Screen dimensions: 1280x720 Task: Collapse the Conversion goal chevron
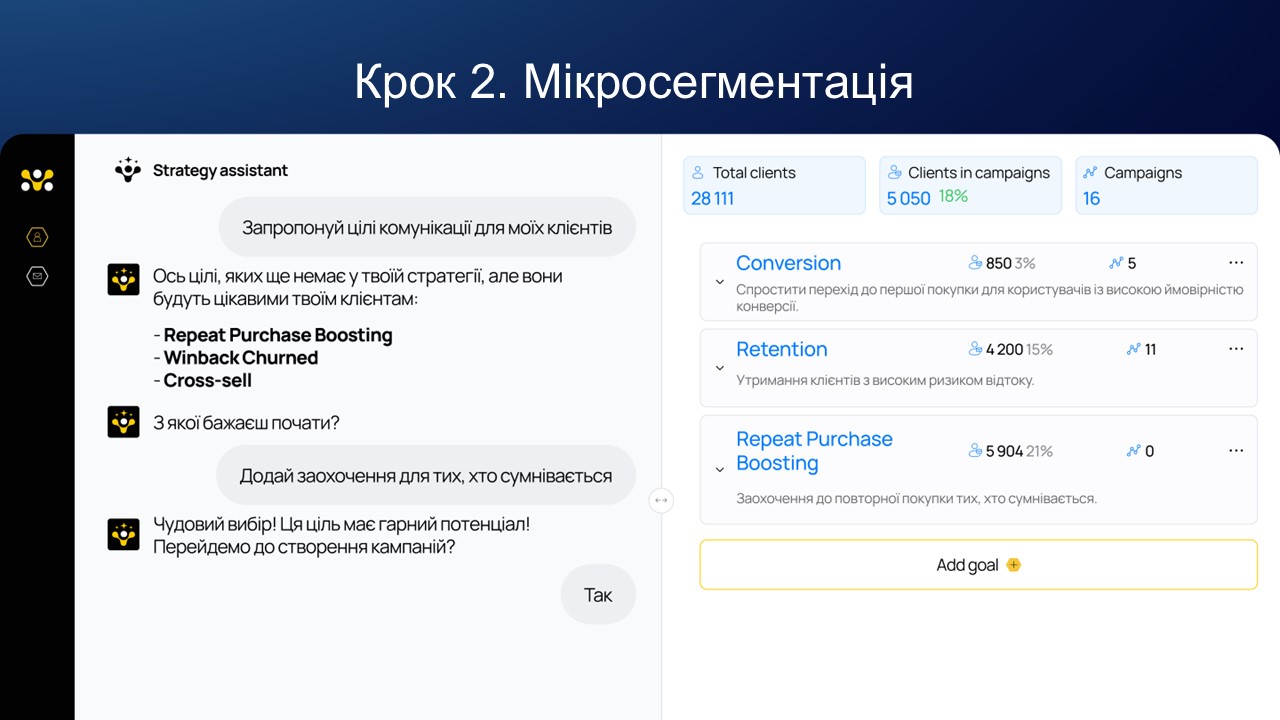pos(720,282)
